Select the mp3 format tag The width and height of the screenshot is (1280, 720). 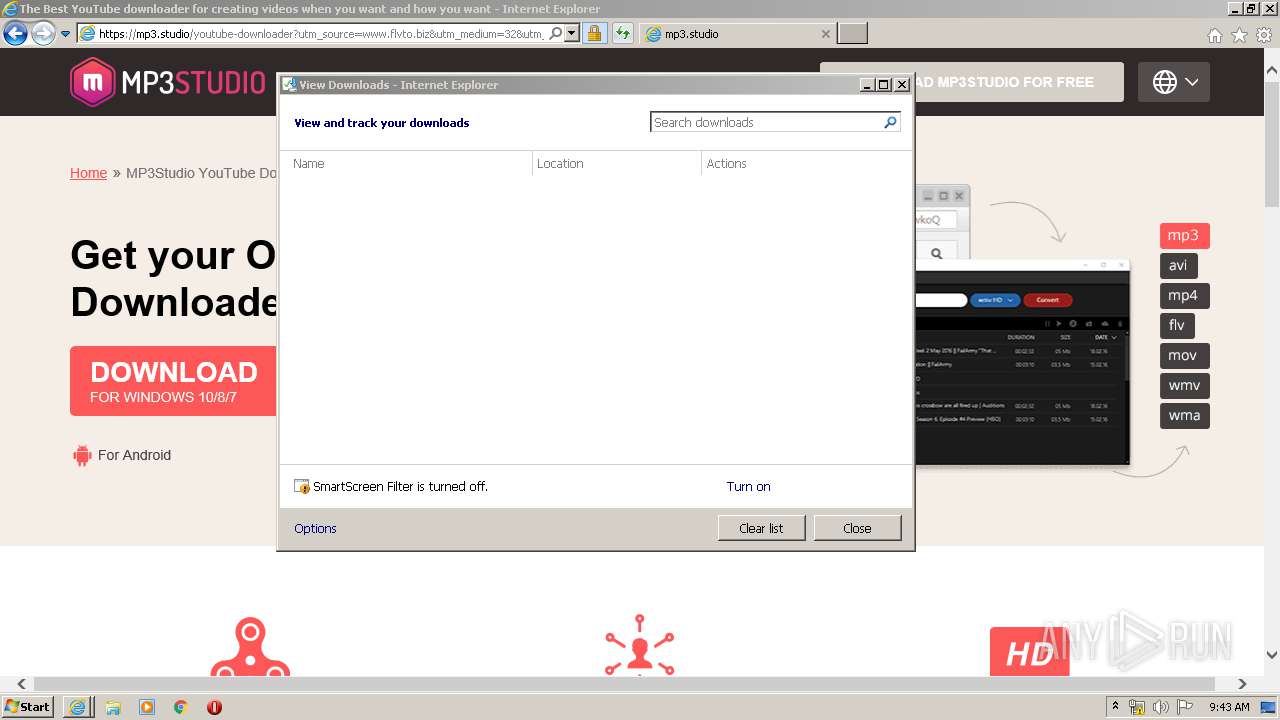[1184, 236]
